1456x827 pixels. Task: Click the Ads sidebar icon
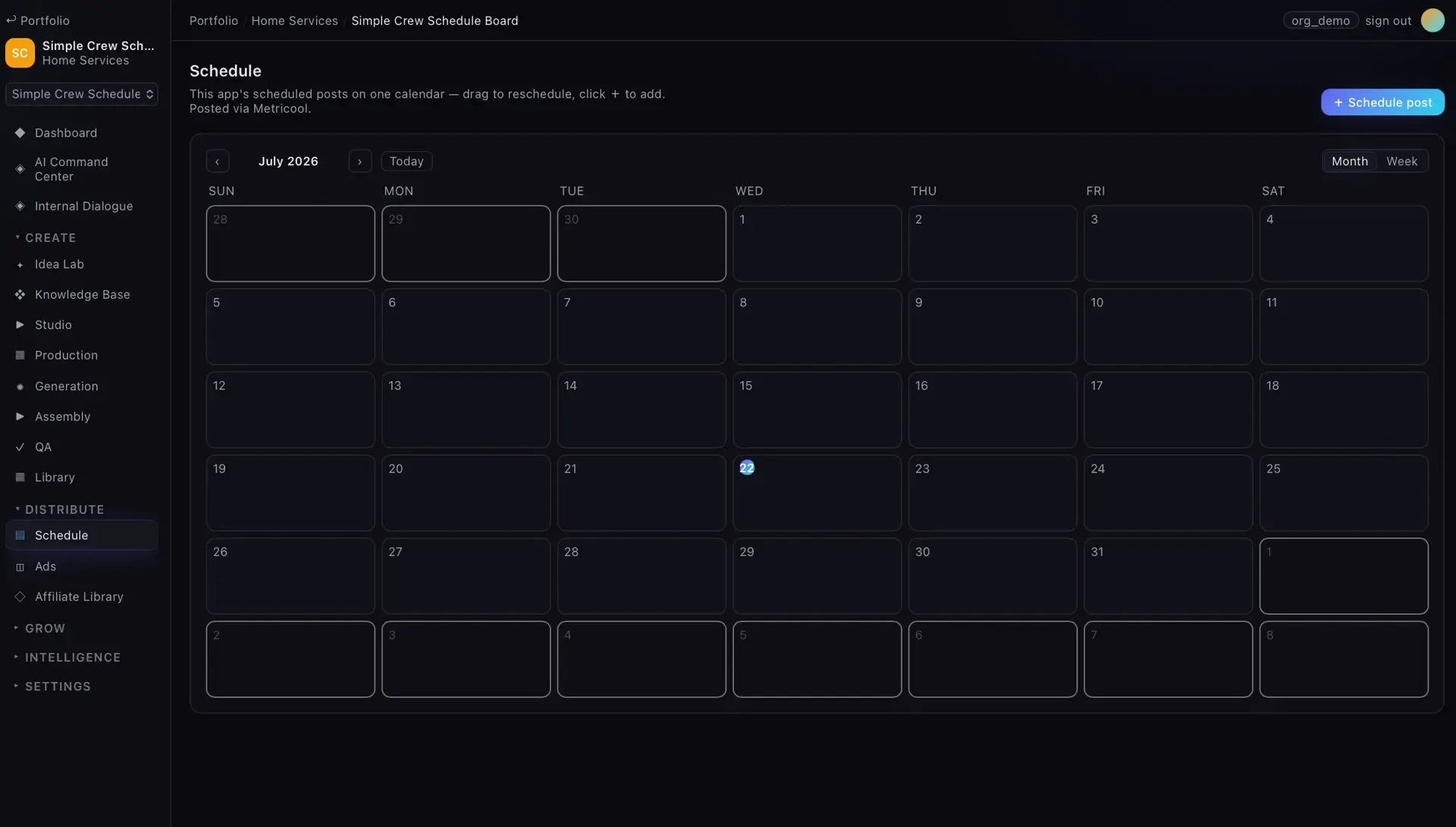pos(20,567)
